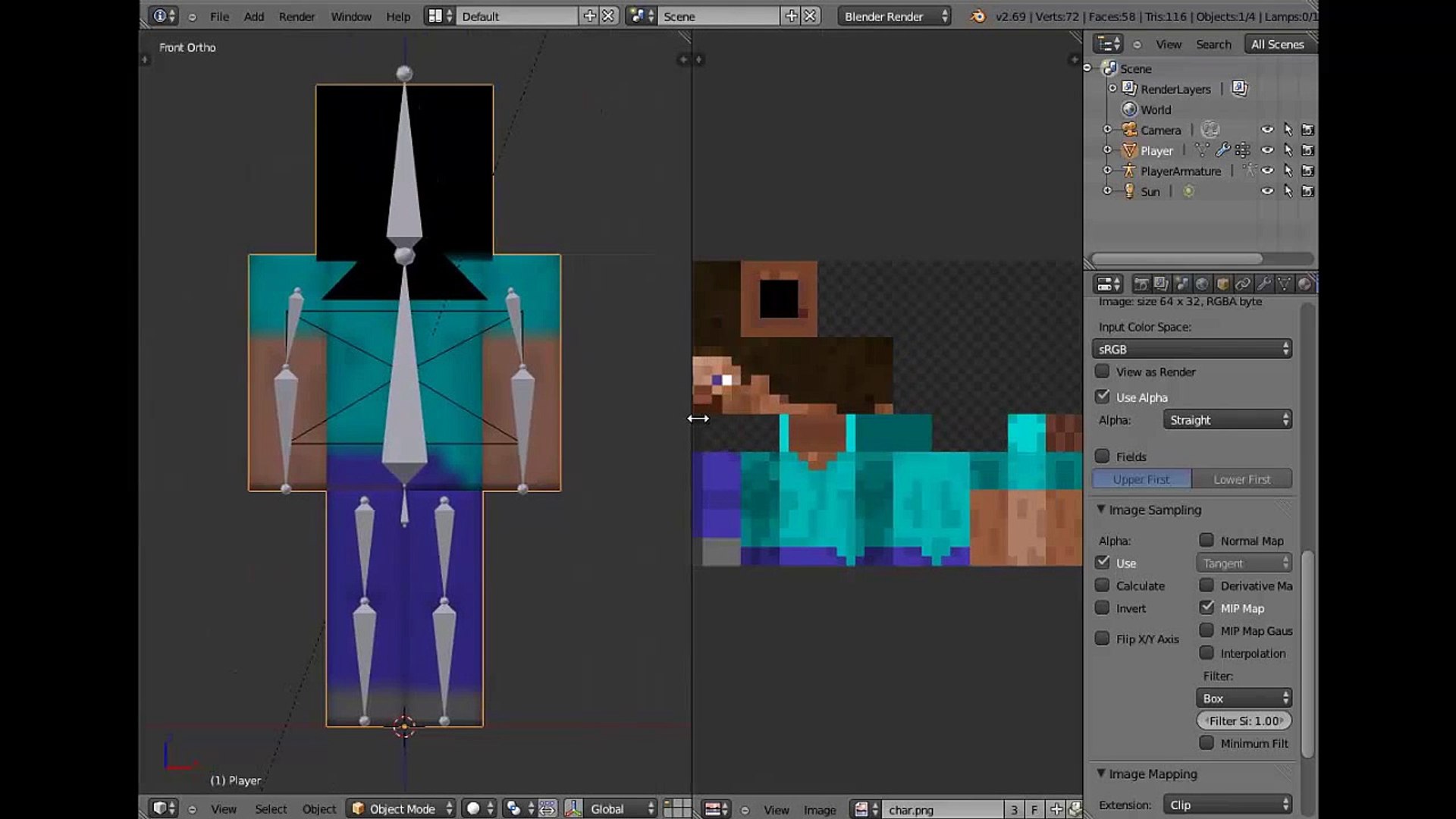Open the Scene properties tab icon
Image resolution: width=1456 pixels, height=819 pixels.
tap(1181, 284)
